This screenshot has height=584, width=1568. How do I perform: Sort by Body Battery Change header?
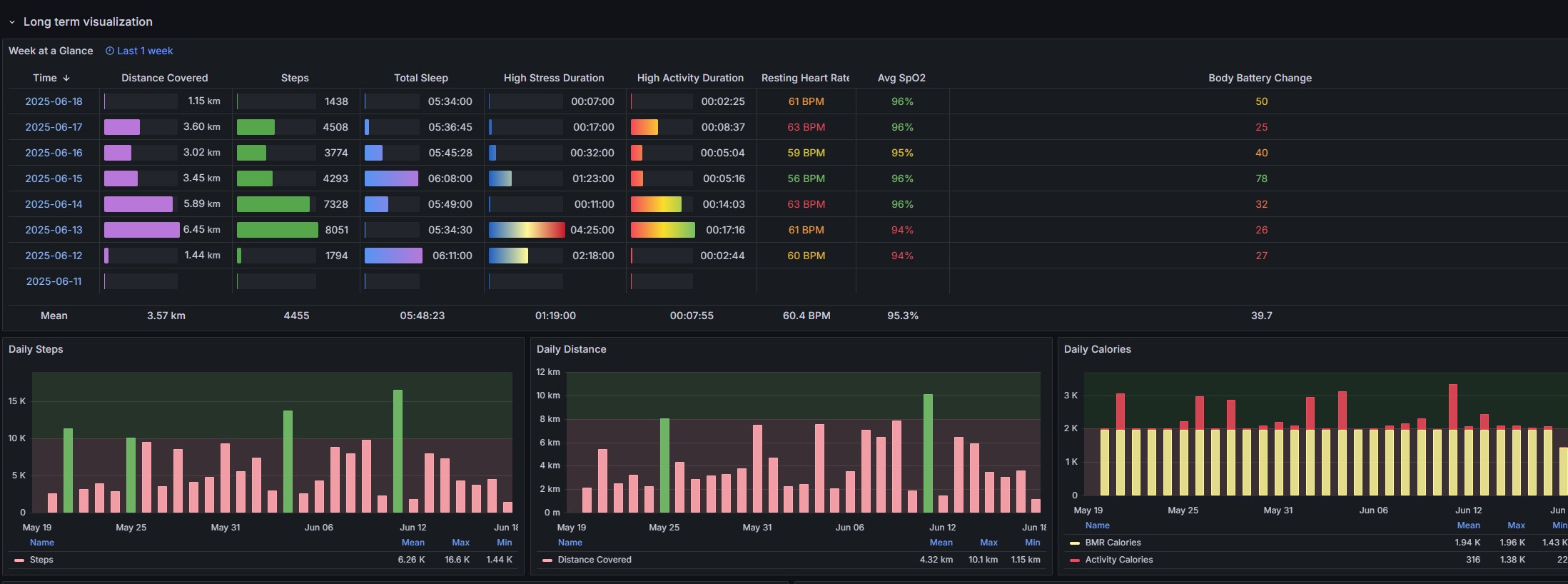click(1260, 78)
